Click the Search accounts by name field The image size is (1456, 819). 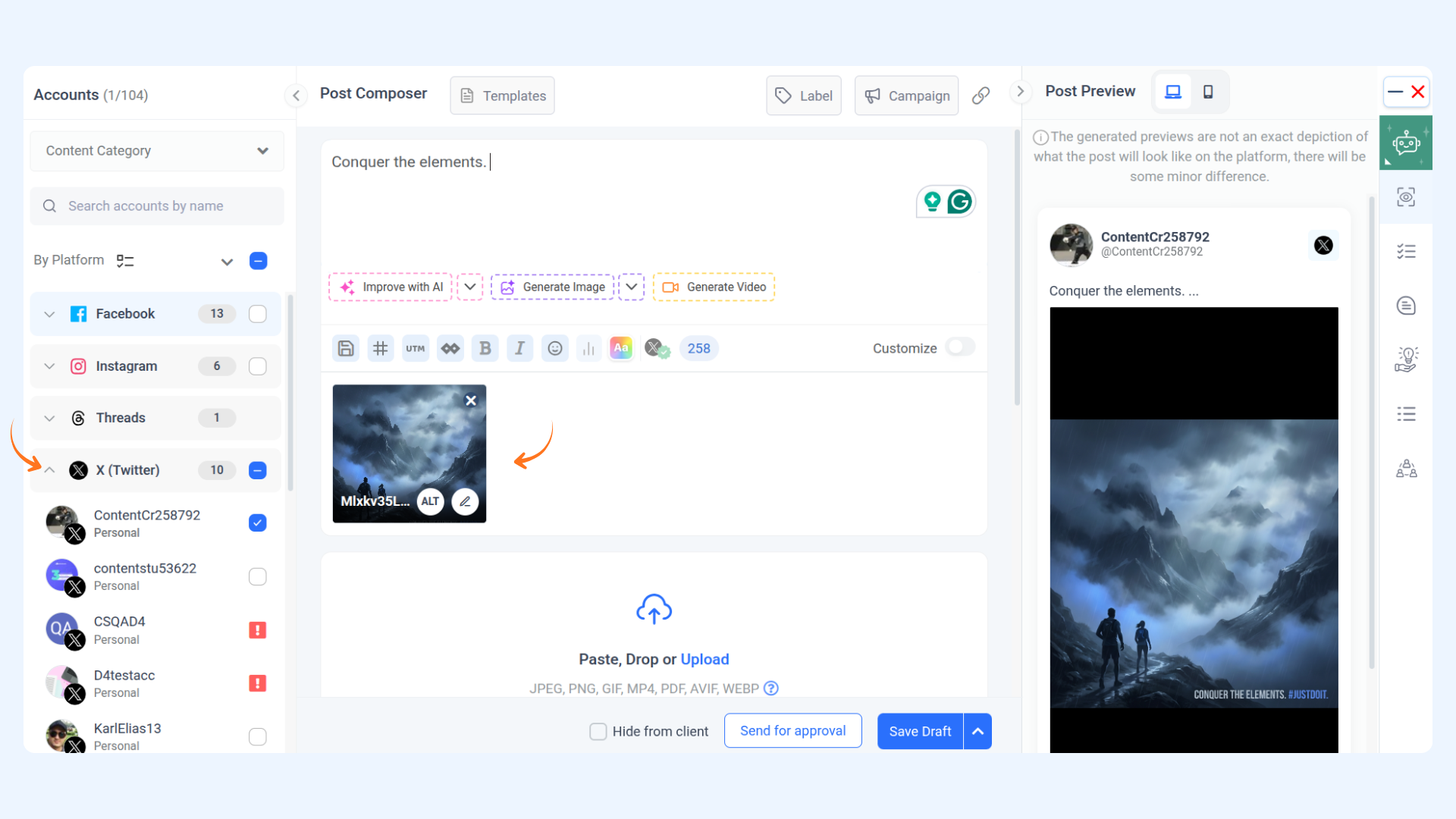(157, 206)
